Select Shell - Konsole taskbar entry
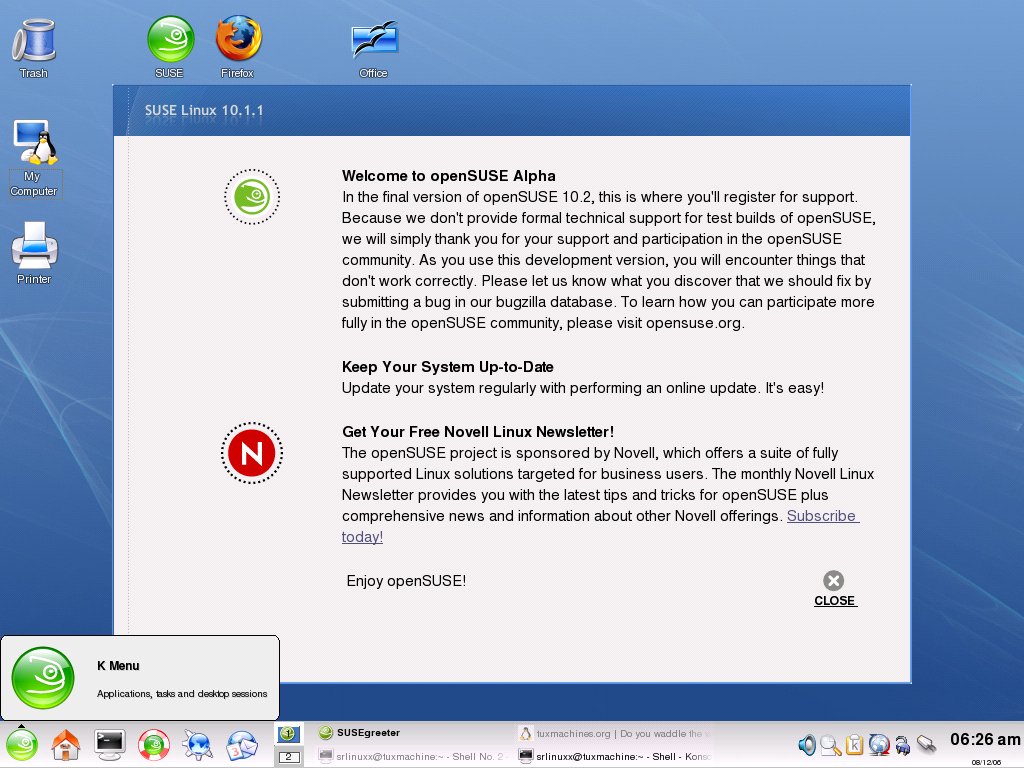Image resolution: width=1024 pixels, height=768 pixels. point(614,756)
